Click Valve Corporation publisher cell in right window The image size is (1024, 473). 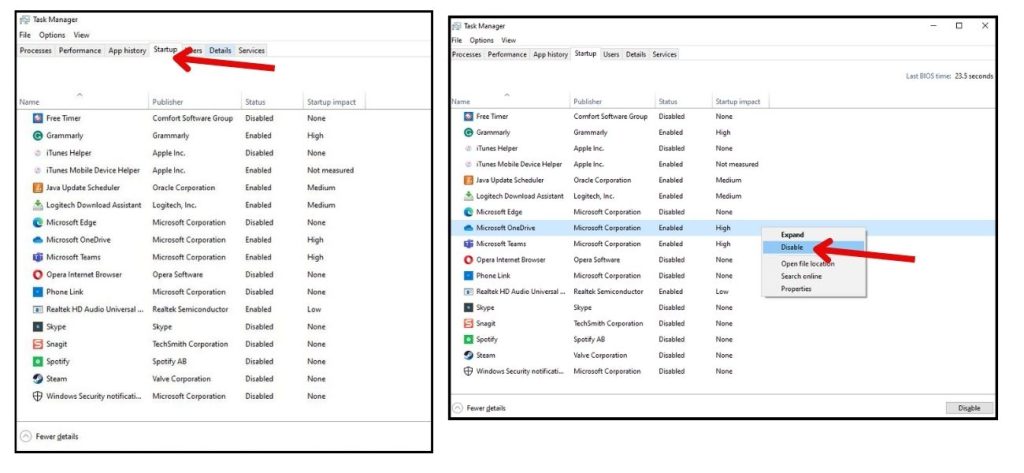click(600, 355)
